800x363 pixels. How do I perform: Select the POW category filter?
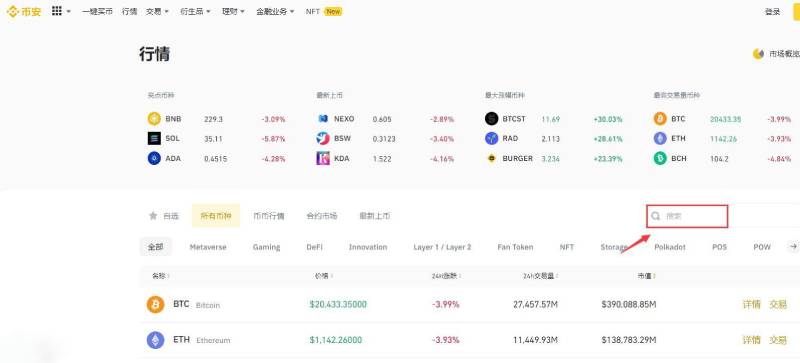pyautogui.click(x=762, y=247)
